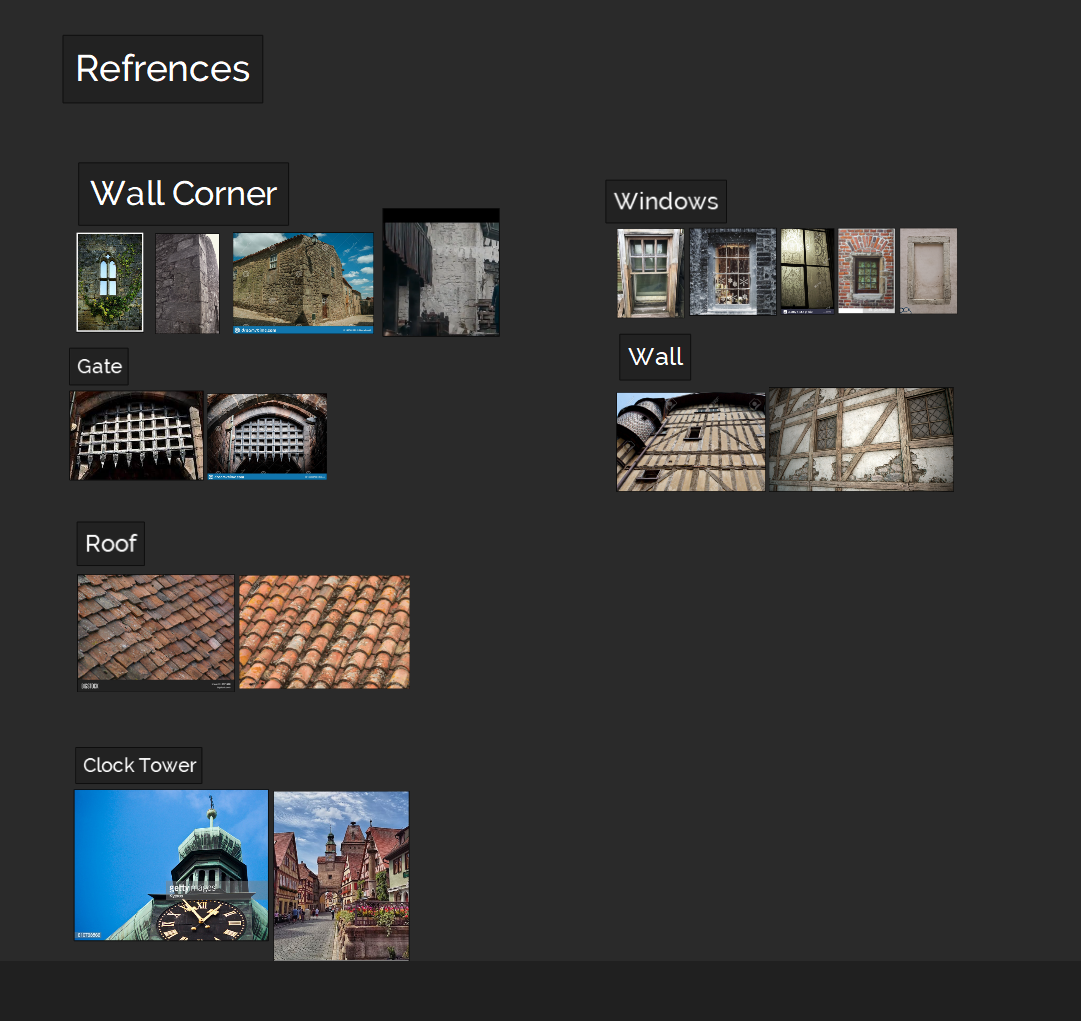Select the green clock tower close-up image
Viewport: 1081px width, 1021px height.
(x=172, y=865)
